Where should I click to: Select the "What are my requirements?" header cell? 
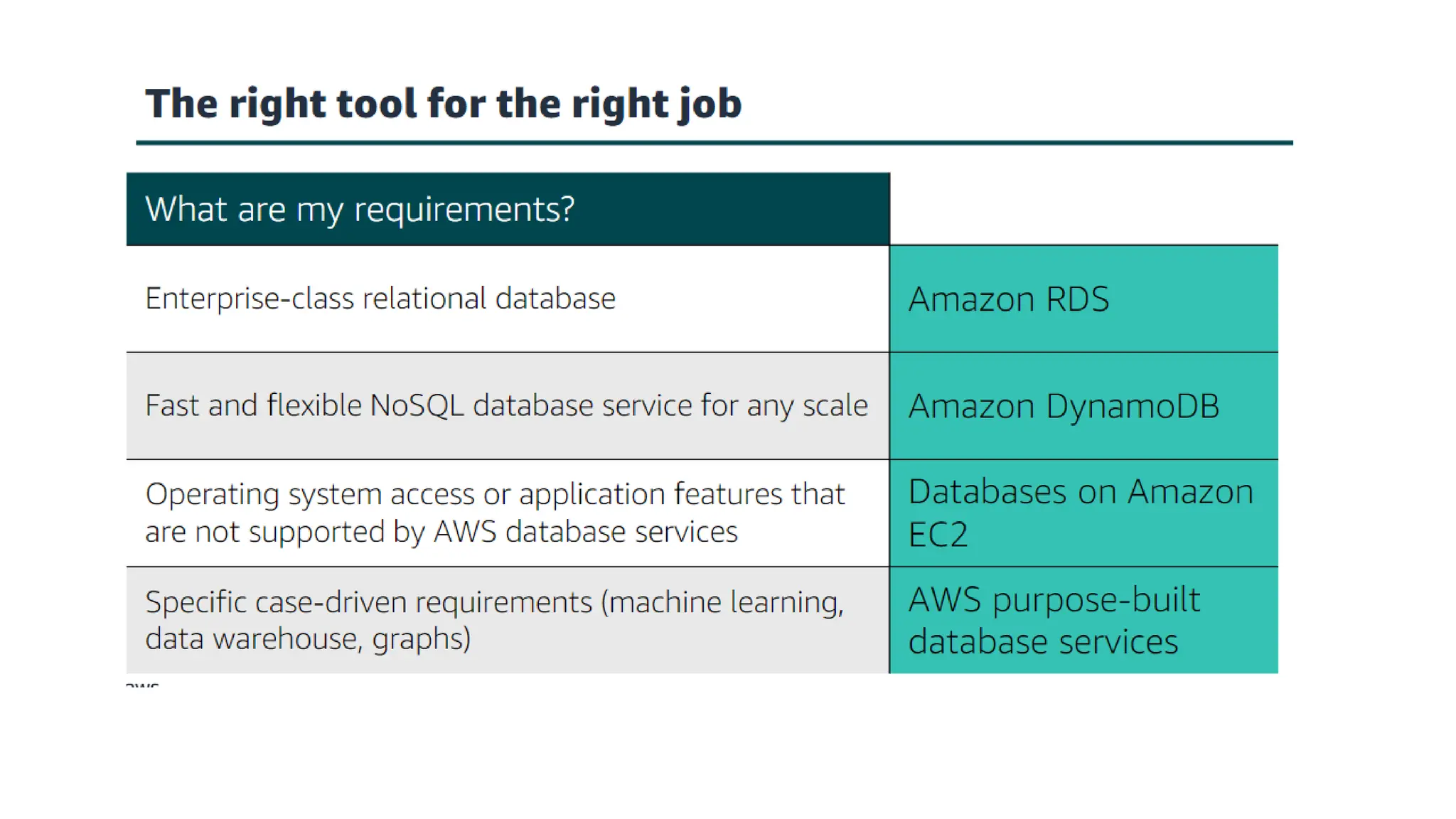pyautogui.click(x=508, y=209)
